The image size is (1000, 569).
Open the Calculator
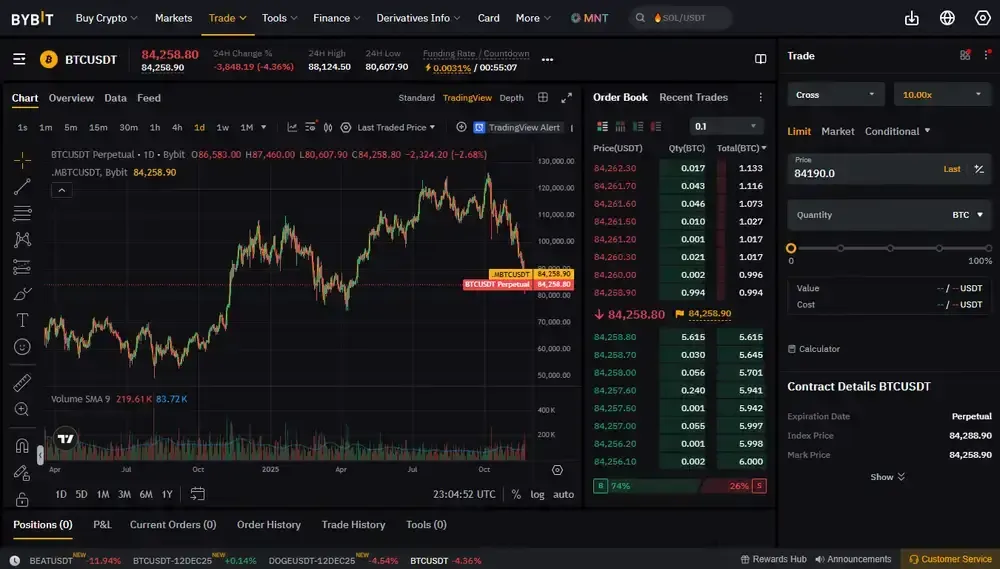pyautogui.click(x=814, y=349)
